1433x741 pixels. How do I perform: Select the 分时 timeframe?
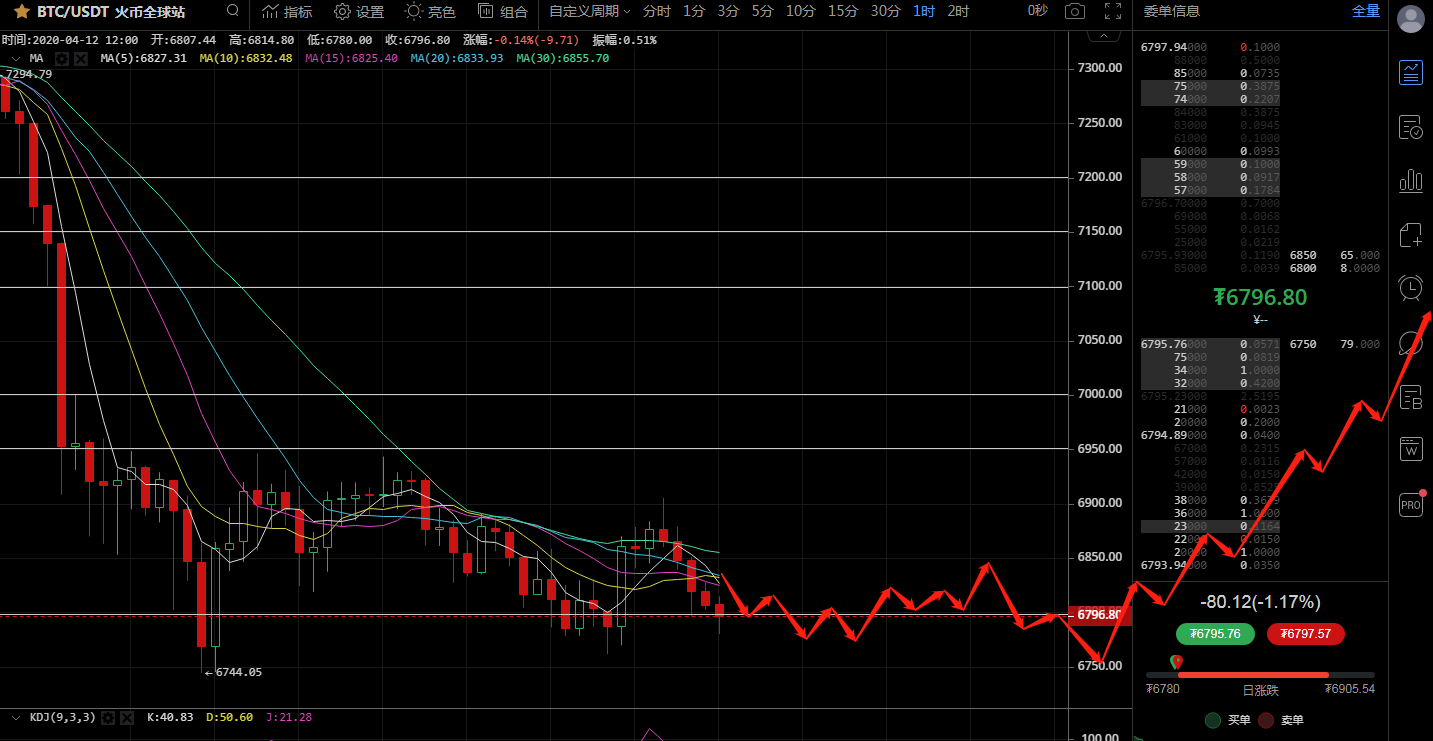(x=657, y=12)
